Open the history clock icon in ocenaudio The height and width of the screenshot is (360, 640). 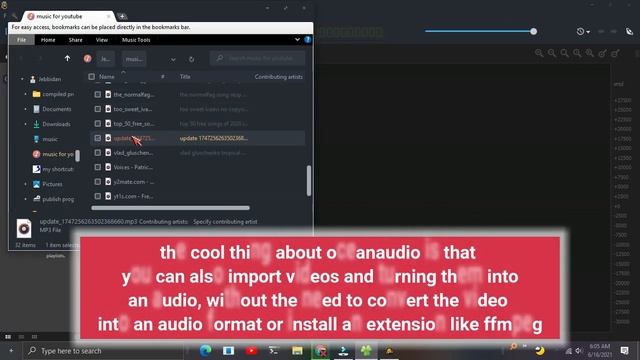[x=580, y=31]
